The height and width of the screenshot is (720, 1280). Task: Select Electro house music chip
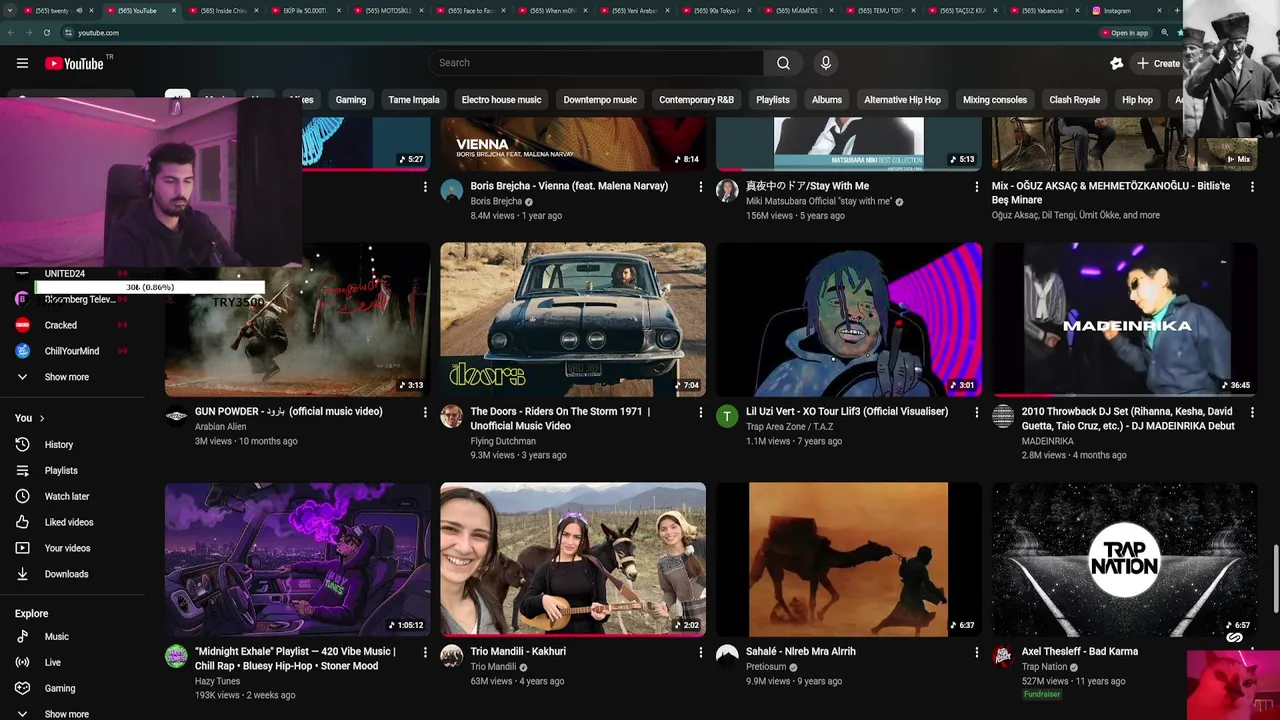pyautogui.click(x=501, y=100)
